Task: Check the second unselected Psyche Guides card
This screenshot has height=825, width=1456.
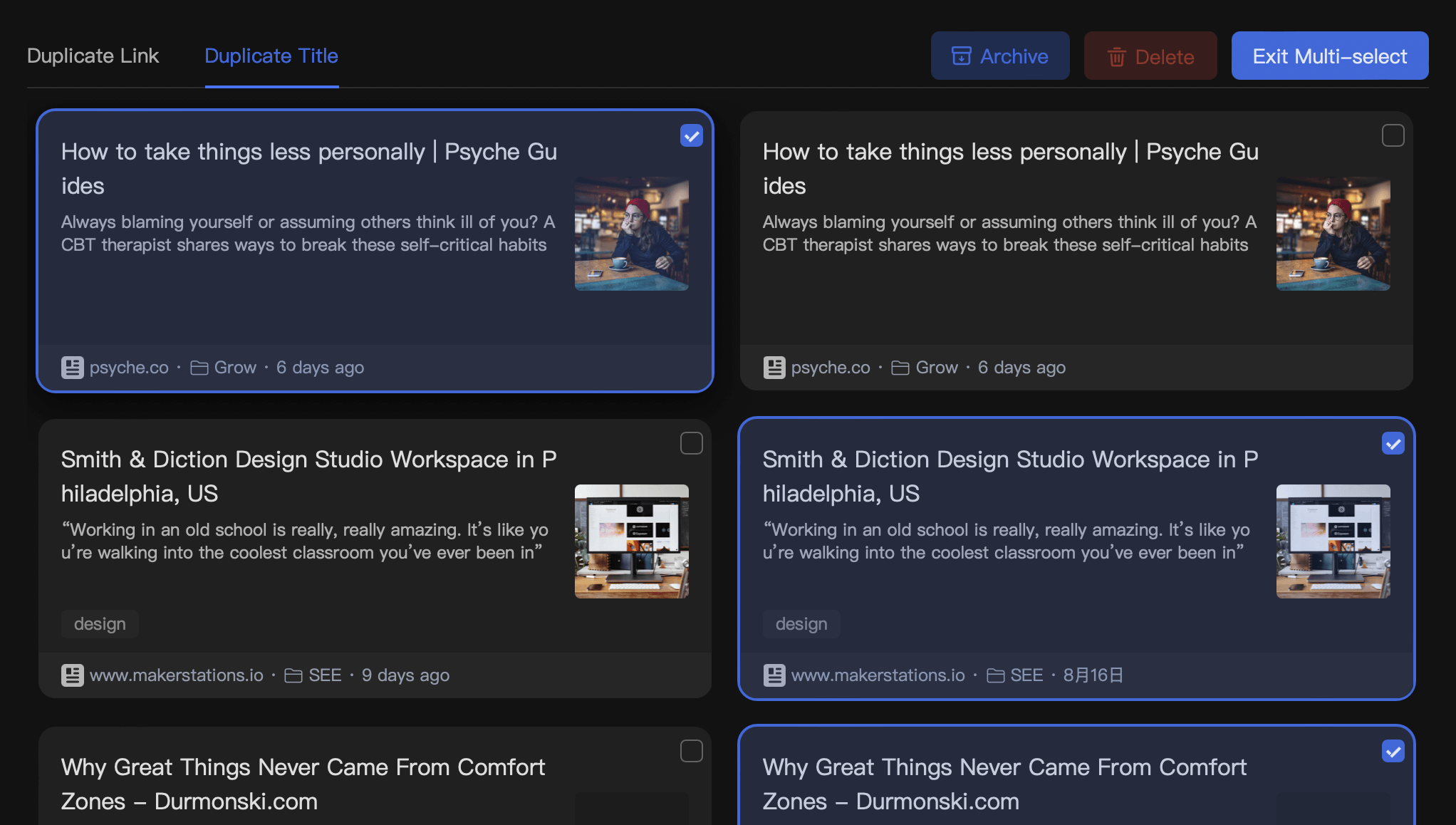Action: click(1393, 135)
